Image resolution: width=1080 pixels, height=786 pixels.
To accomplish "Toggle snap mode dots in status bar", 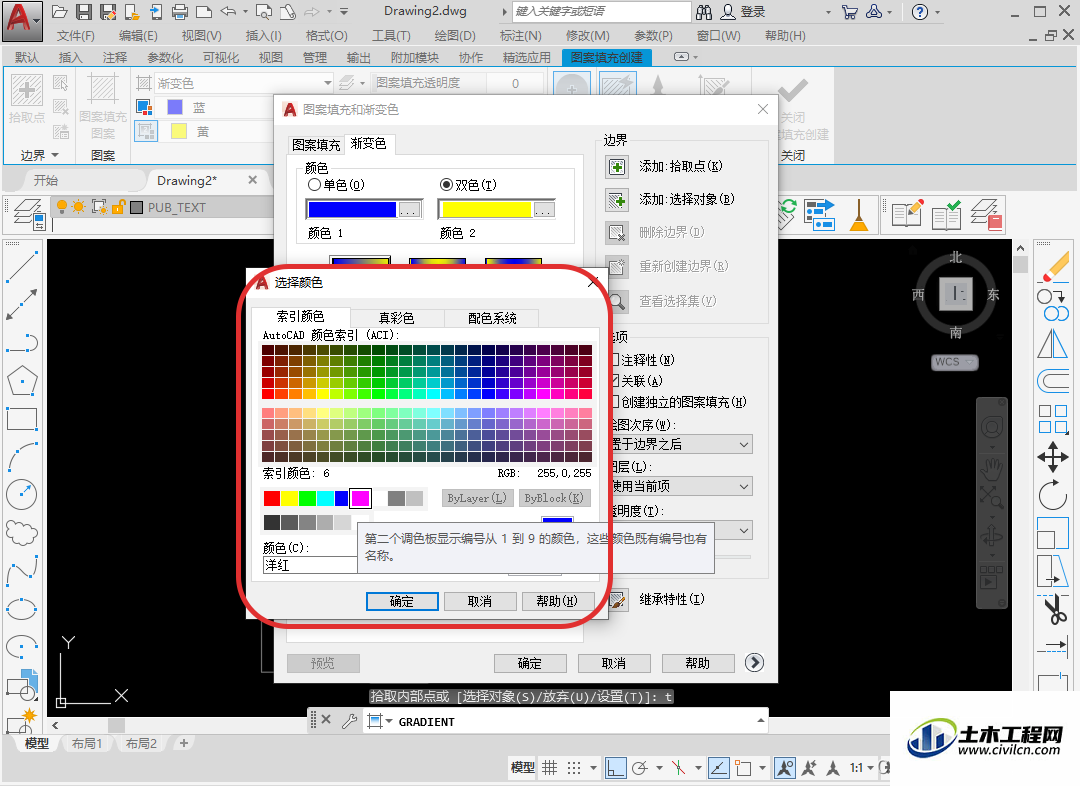I will coord(574,767).
